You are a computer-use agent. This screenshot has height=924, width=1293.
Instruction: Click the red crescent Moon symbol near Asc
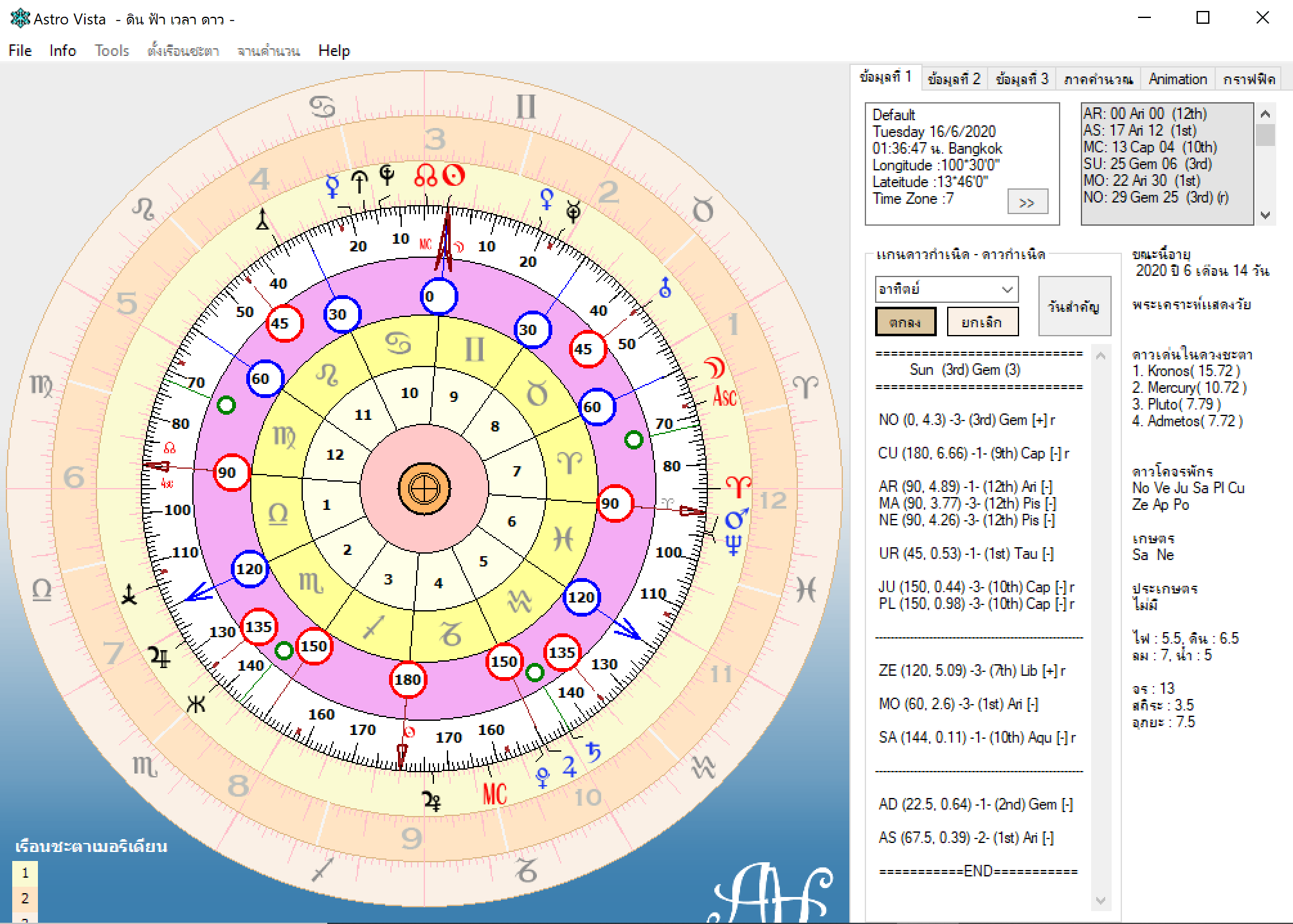tap(714, 368)
